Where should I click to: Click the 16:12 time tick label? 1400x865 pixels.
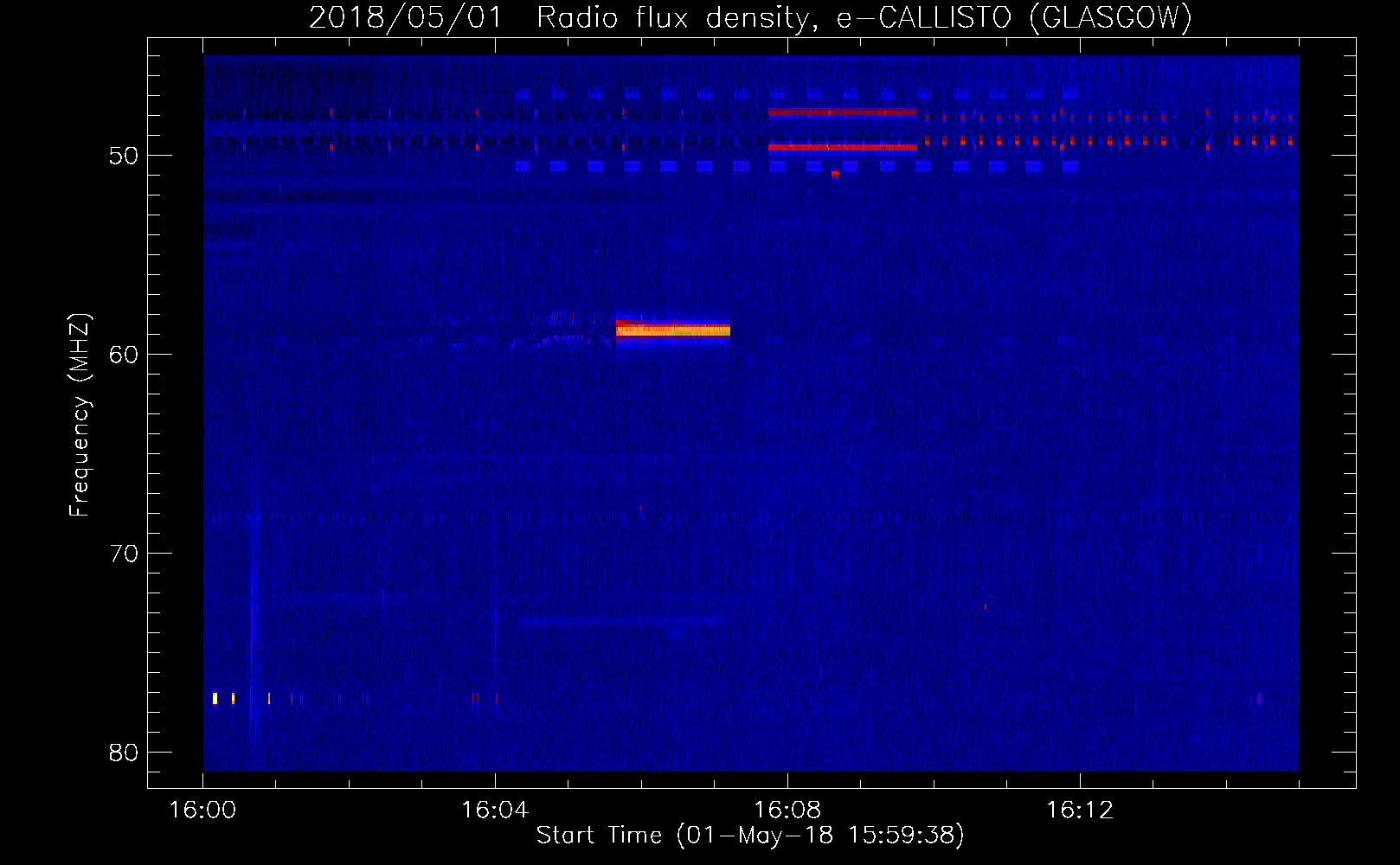point(1080,810)
